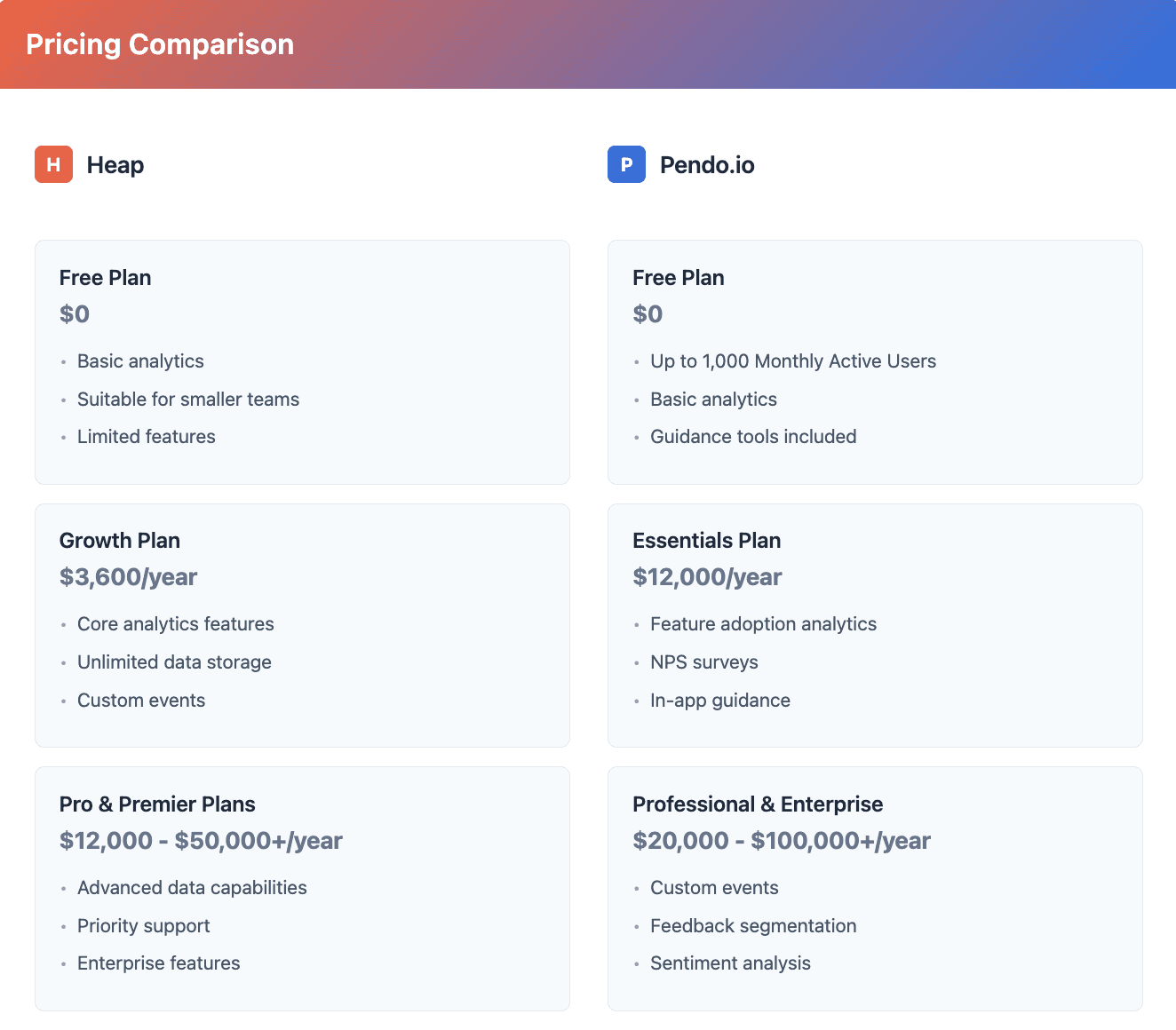Click 'Guidance tools included' item
The width and height of the screenshot is (1176, 1030).
[x=753, y=437]
